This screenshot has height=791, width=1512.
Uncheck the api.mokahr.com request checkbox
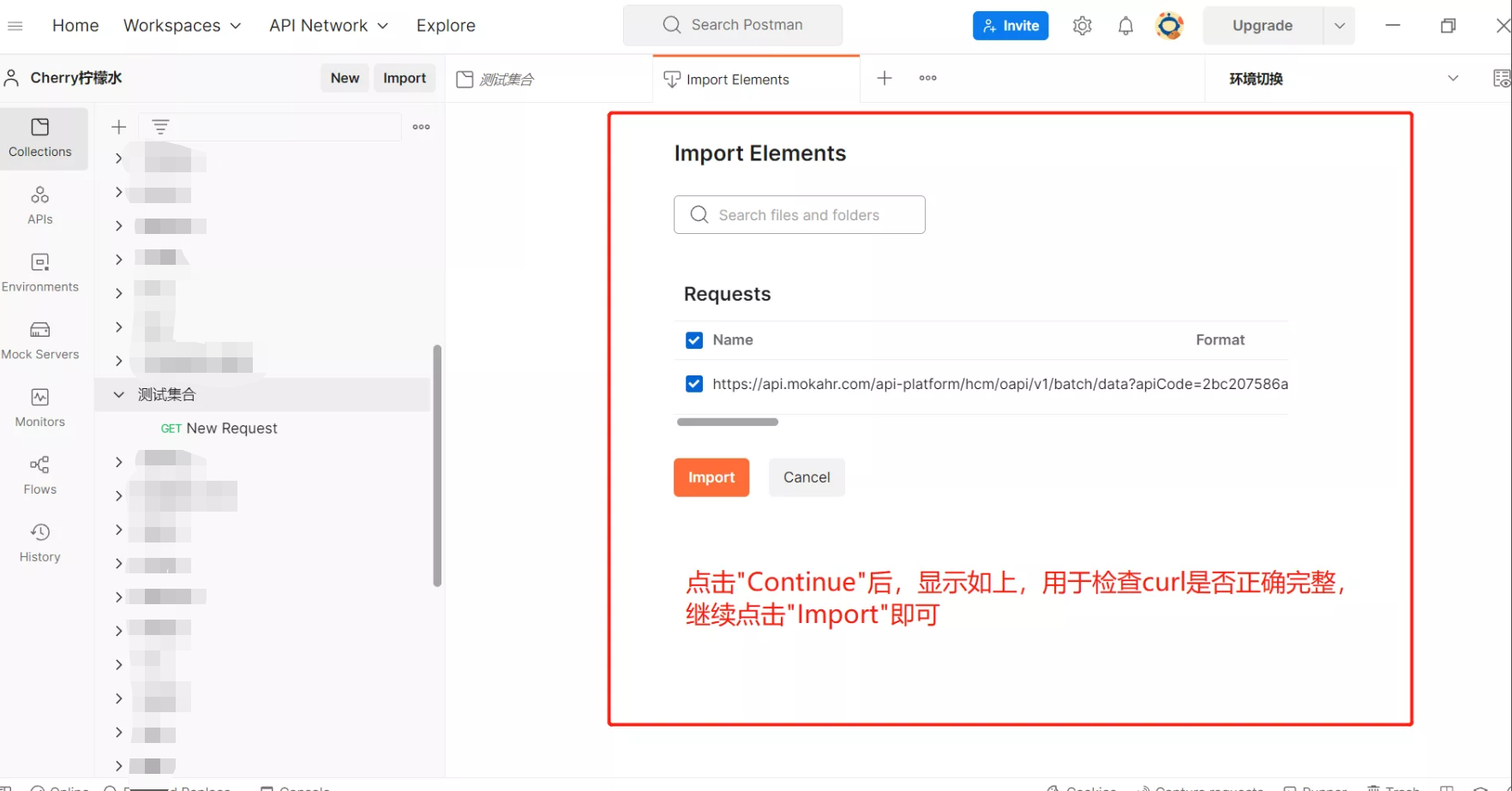tap(694, 384)
